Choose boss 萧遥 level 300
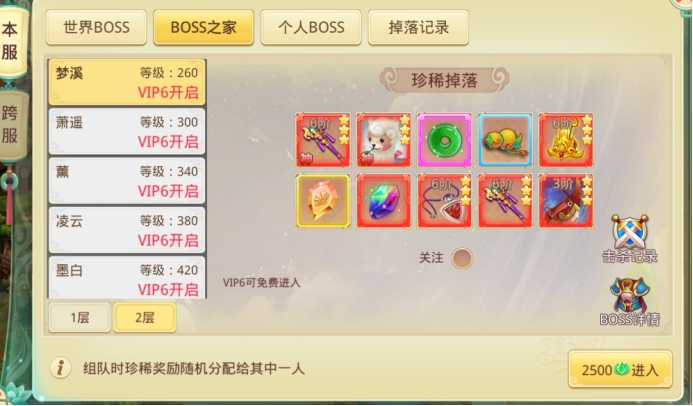The image size is (693, 406). [127, 131]
